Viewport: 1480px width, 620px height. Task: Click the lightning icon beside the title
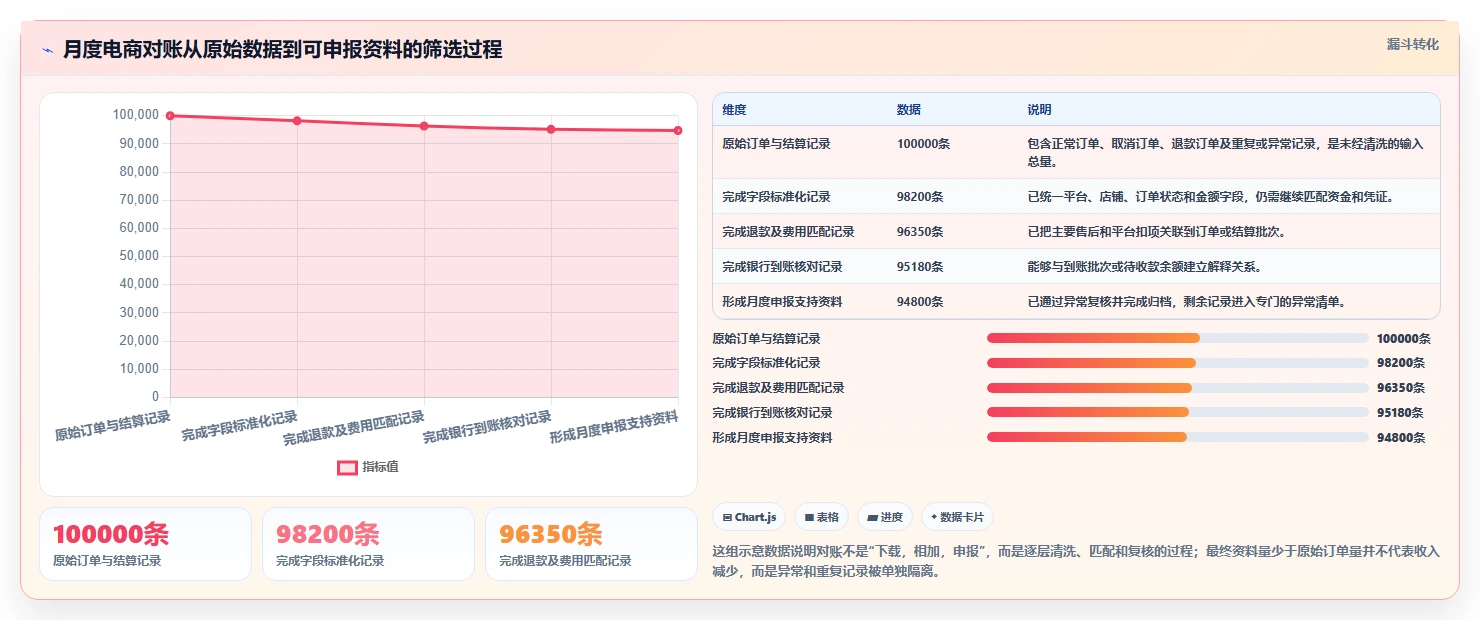(47, 50)
